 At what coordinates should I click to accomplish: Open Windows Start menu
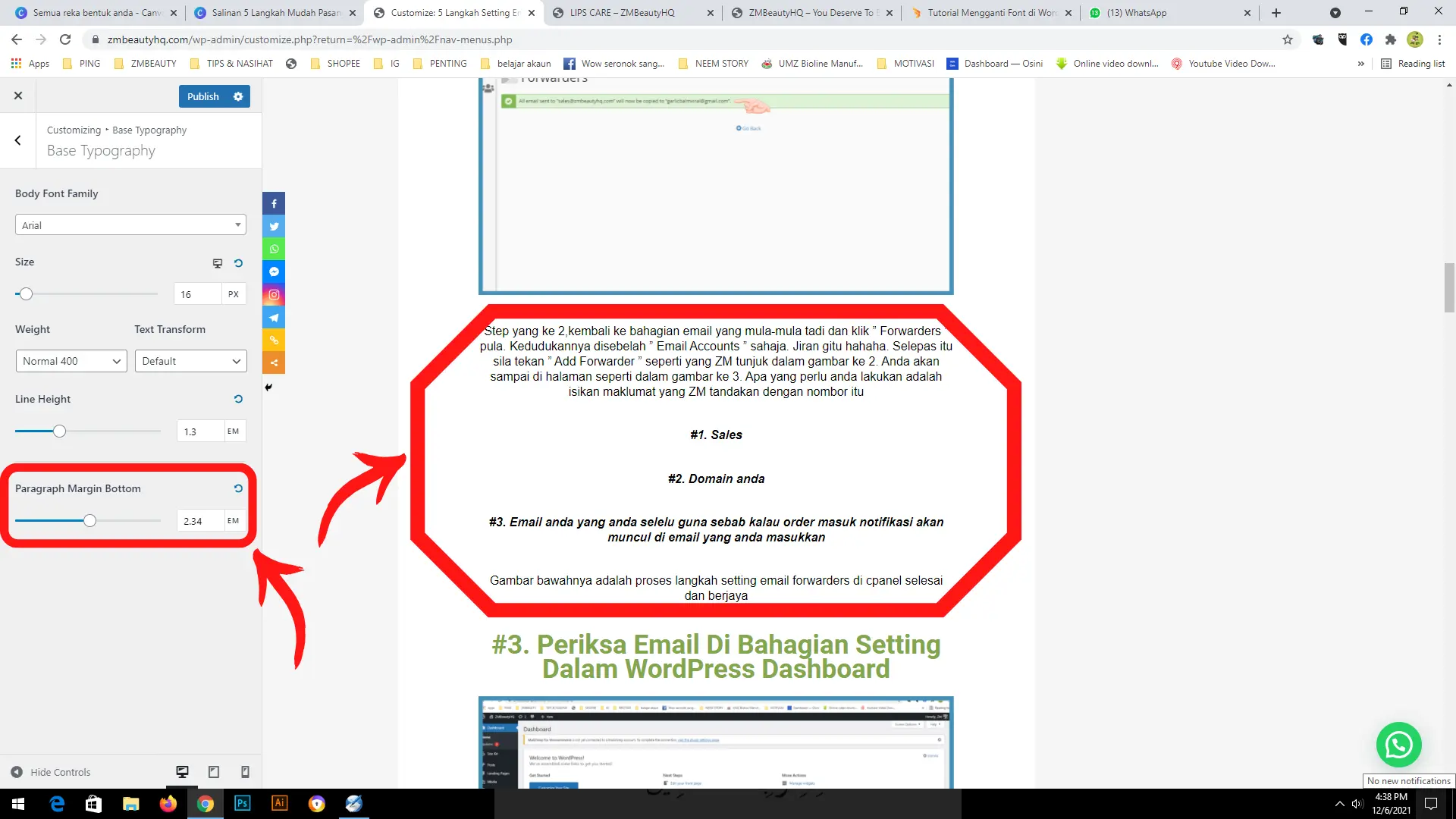pyautogui.click(x=18, y=804)
